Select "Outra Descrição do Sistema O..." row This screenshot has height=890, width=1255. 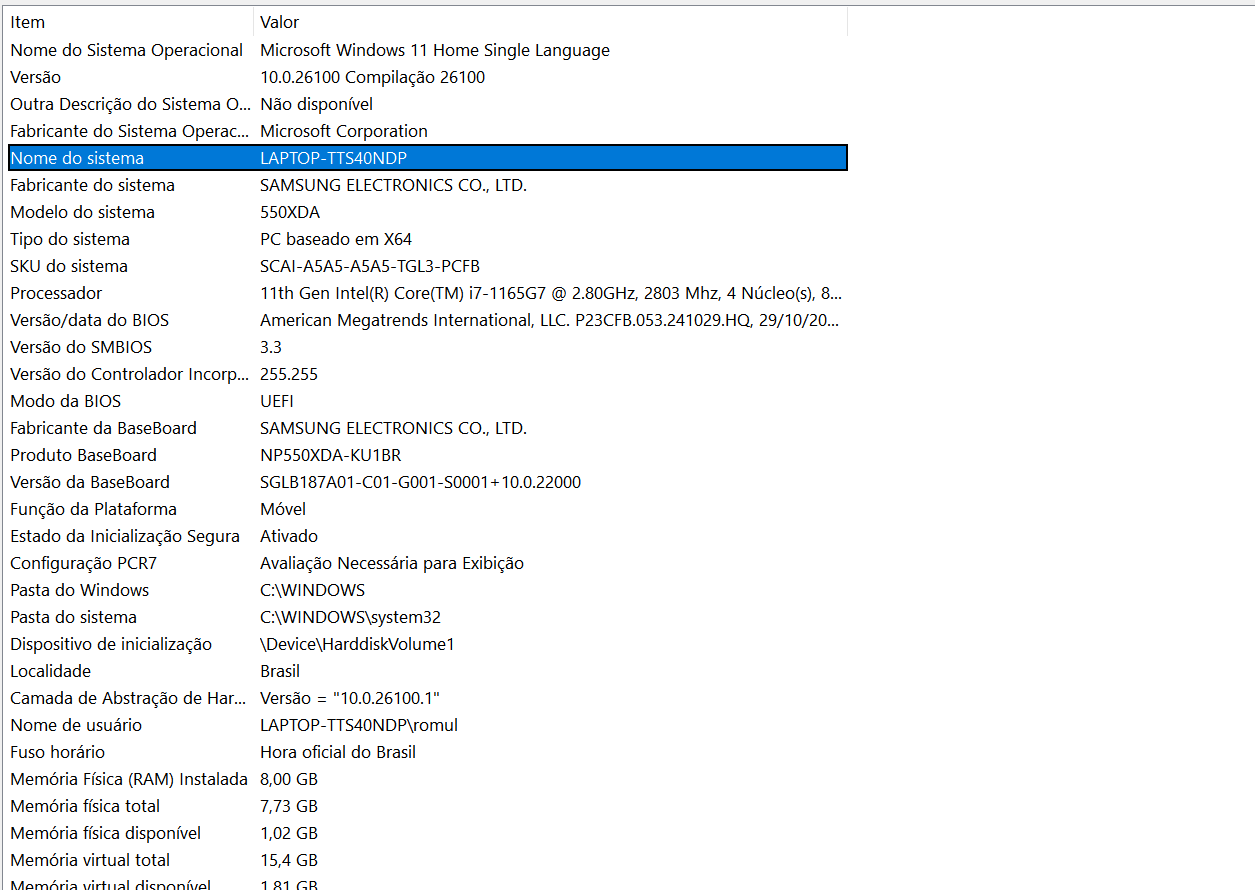click(428, 104)
